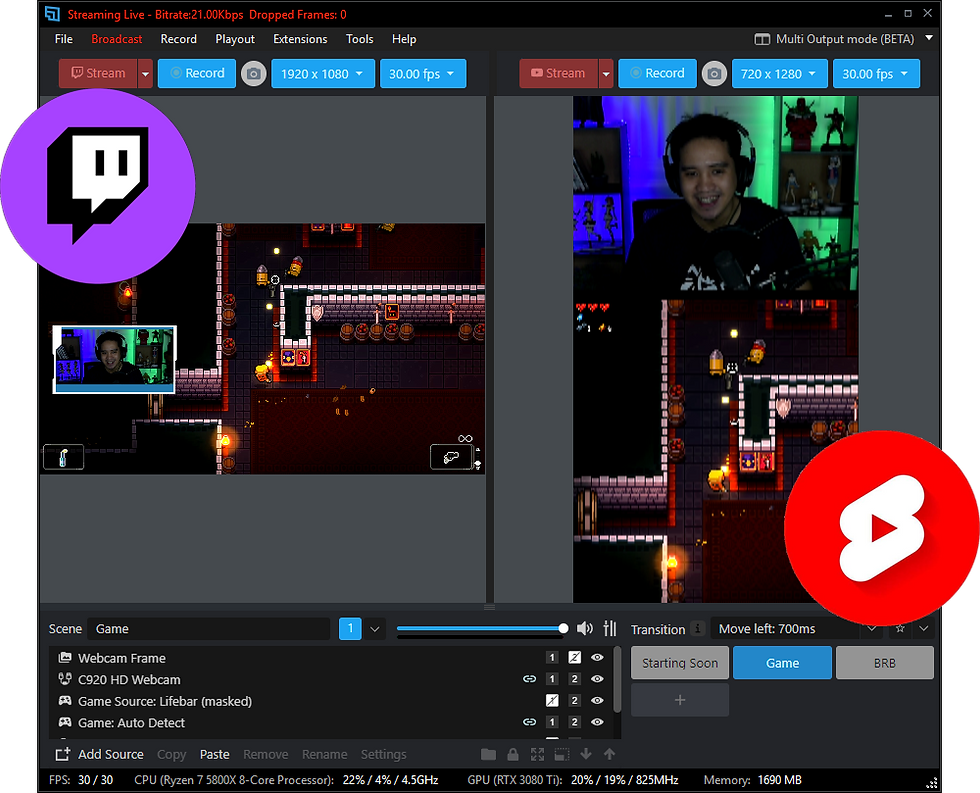The width and height of the screenshot is (980, 793).
Task: Move source up with arrow icon
Action: coord(609,754)
